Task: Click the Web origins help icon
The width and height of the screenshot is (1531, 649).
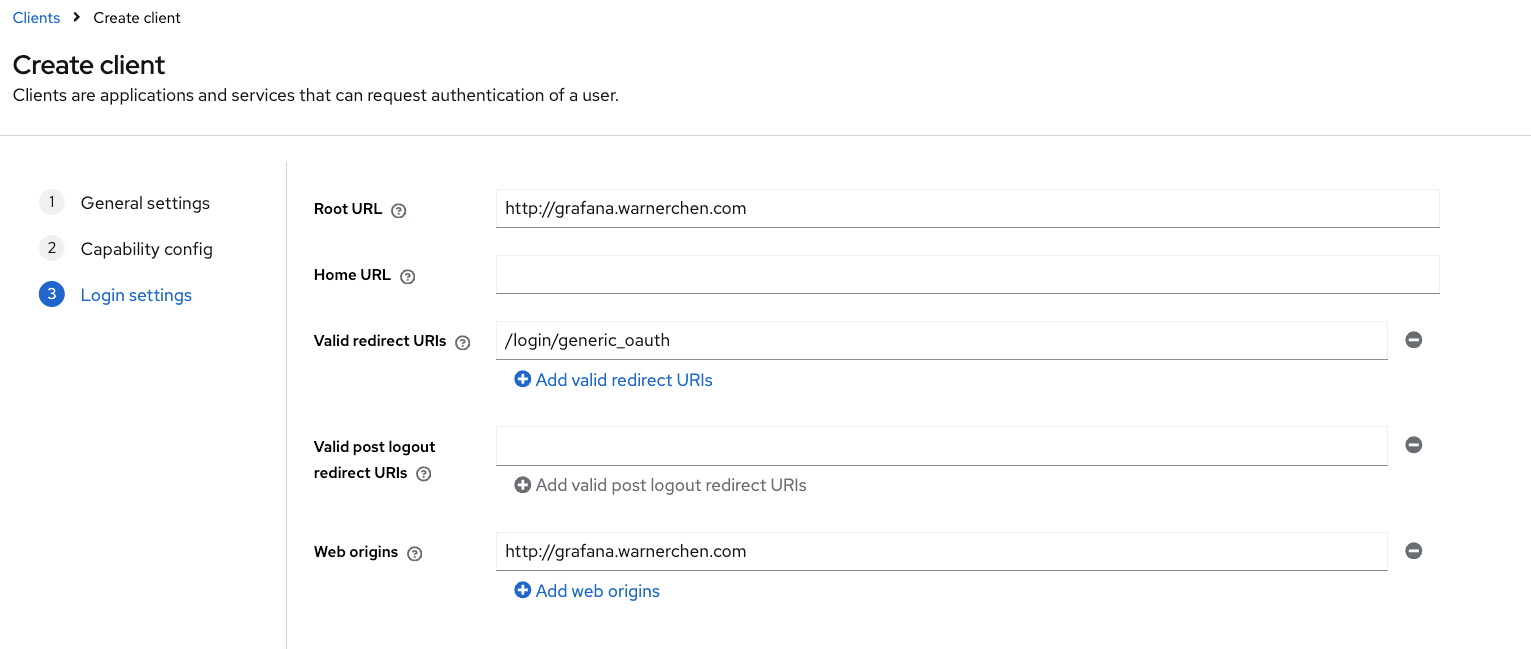Action: coord(415,553)
